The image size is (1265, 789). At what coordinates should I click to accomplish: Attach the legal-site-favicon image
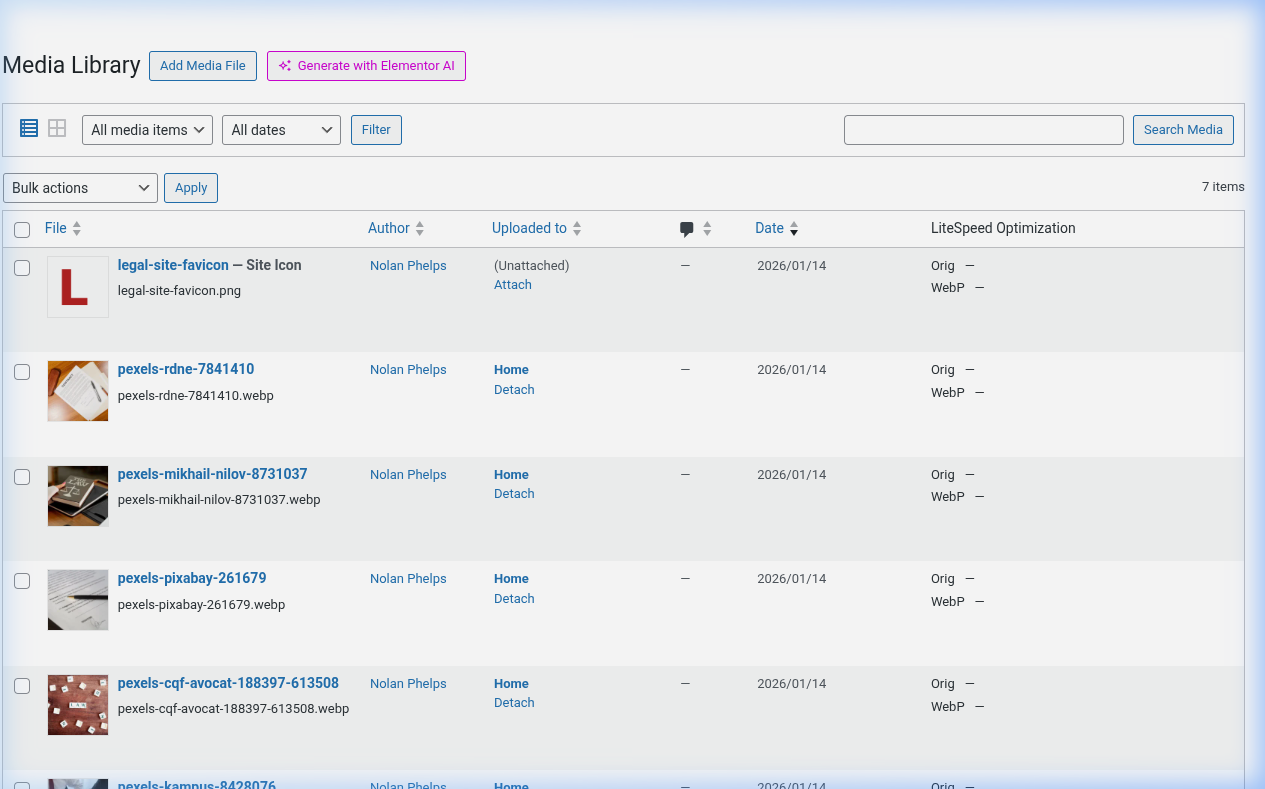tap(512, 284)
